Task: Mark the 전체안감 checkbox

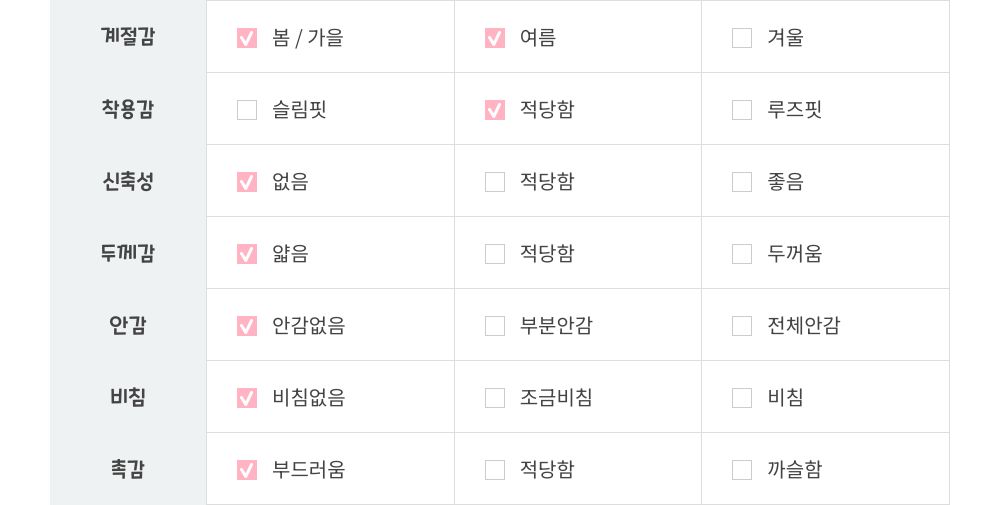Action: 742,326
